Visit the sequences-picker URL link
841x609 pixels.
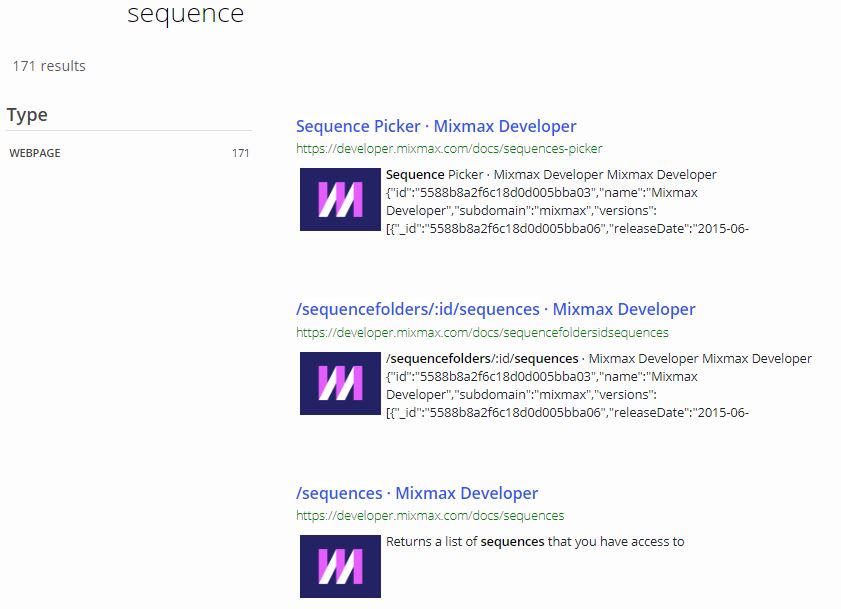[x=449, y=148]
